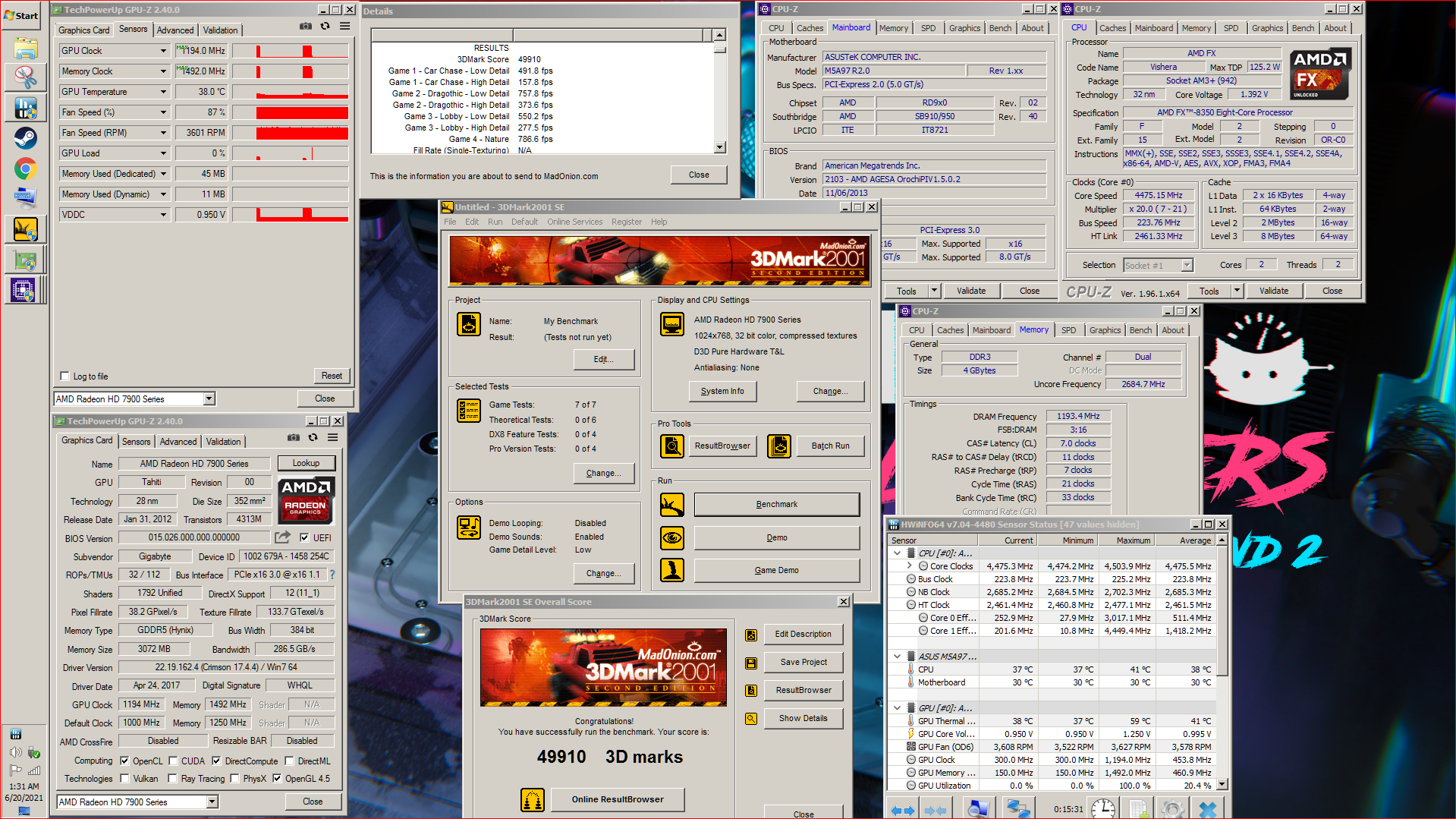Click the Benchmark run icon in 3DMark
The height and width of the screenshot is (819, 1456).
tap(672, 505)
